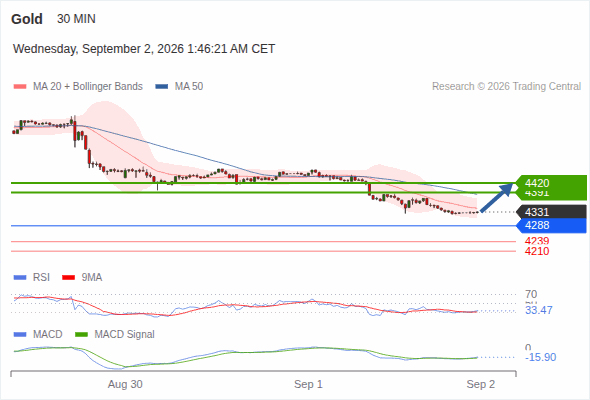Screen dimensions: 590x400
Task: Click the MA 50 blue legend swatch
Action: coord(162,87)
